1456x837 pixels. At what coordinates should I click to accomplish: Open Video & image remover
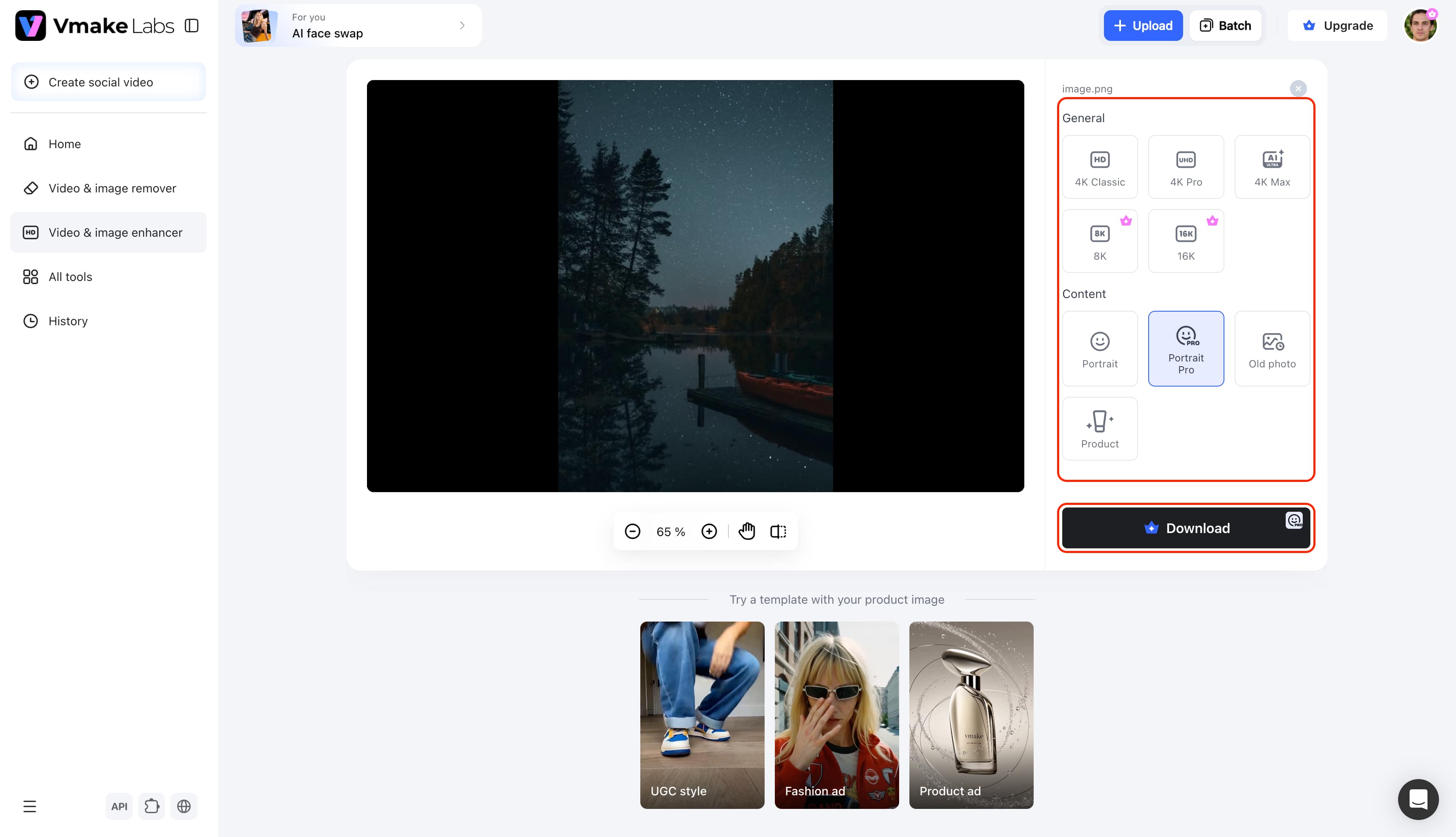coord(108,188)
